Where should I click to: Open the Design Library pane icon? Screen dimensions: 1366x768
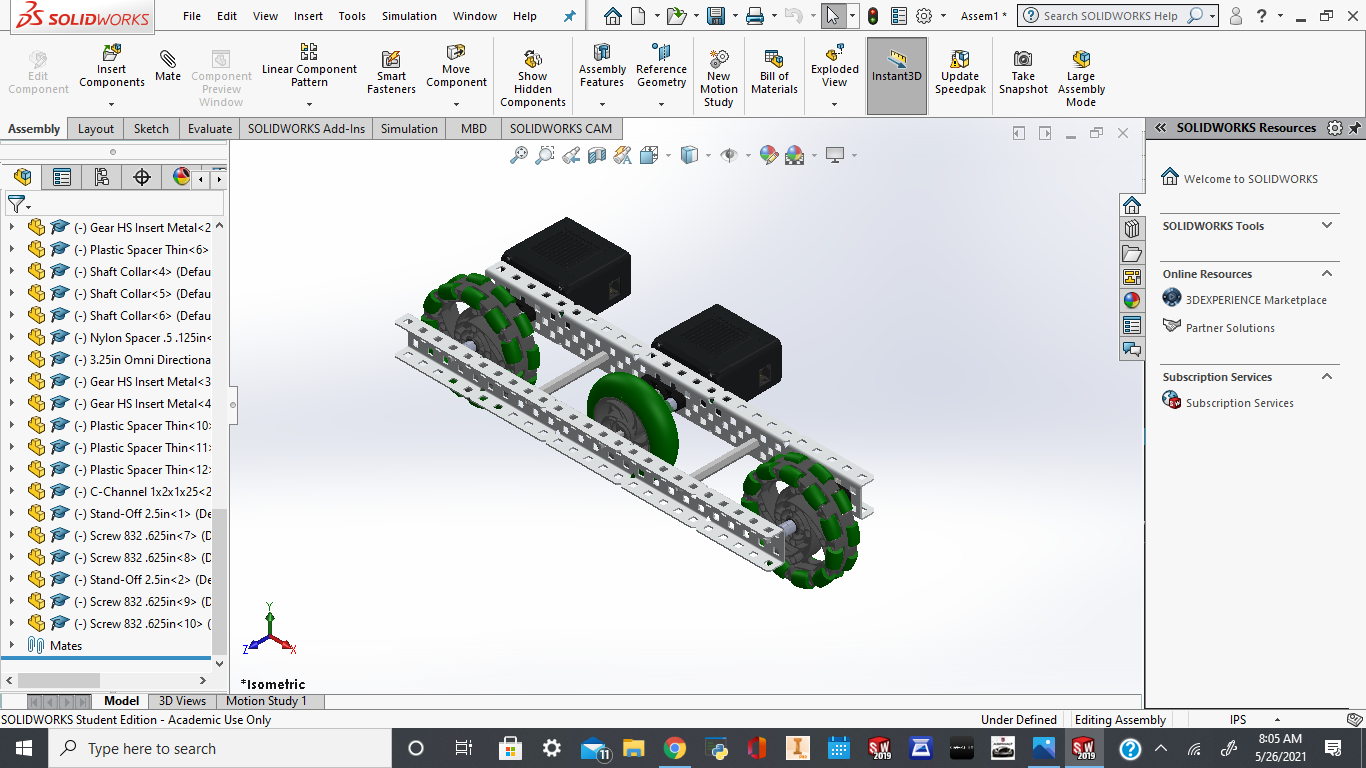coord(1132,229)
